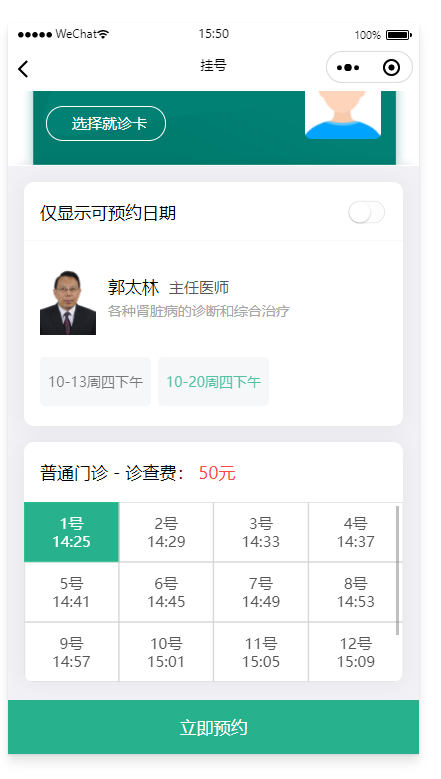
Task: Click doctor 郭太林's profile photo
Action: 68,303
